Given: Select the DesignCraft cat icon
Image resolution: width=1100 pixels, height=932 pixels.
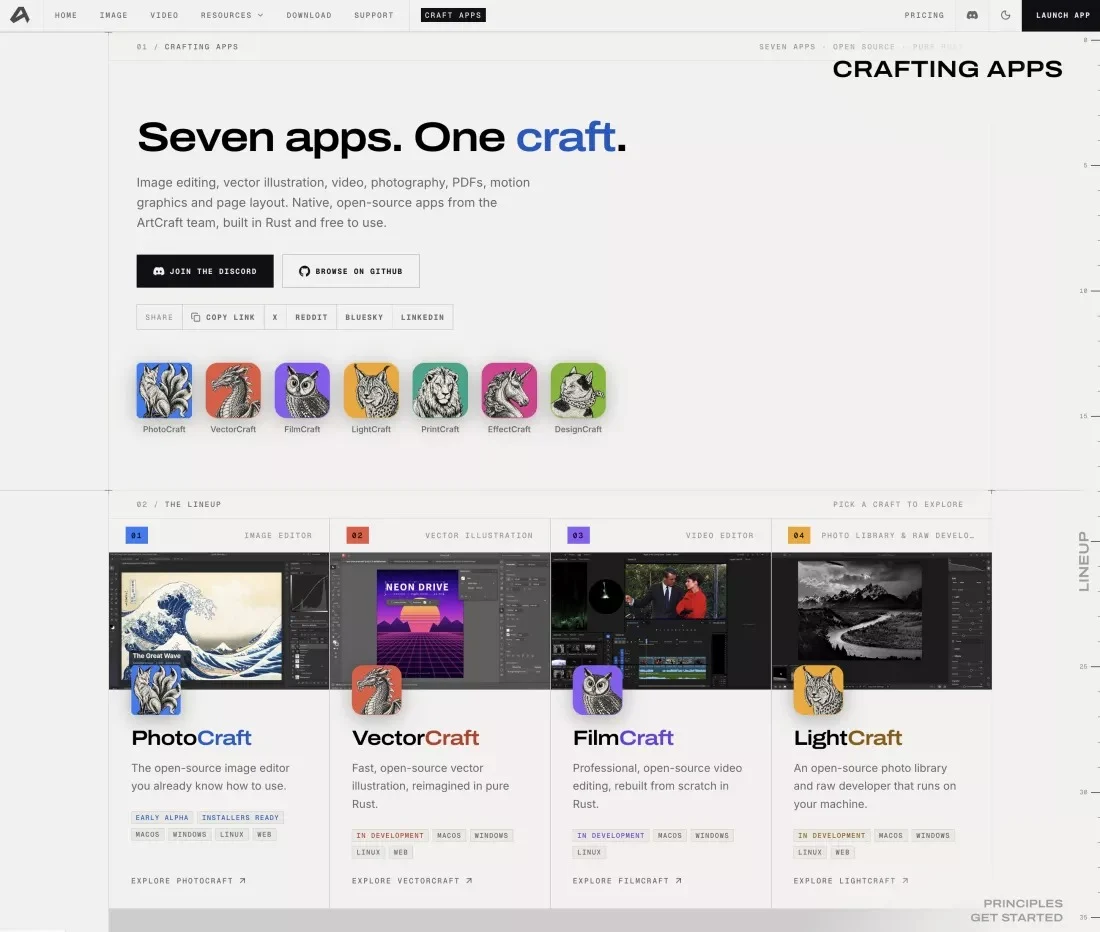Looking at the screenshot, I should pyautogui.click(x=578, y=391).
